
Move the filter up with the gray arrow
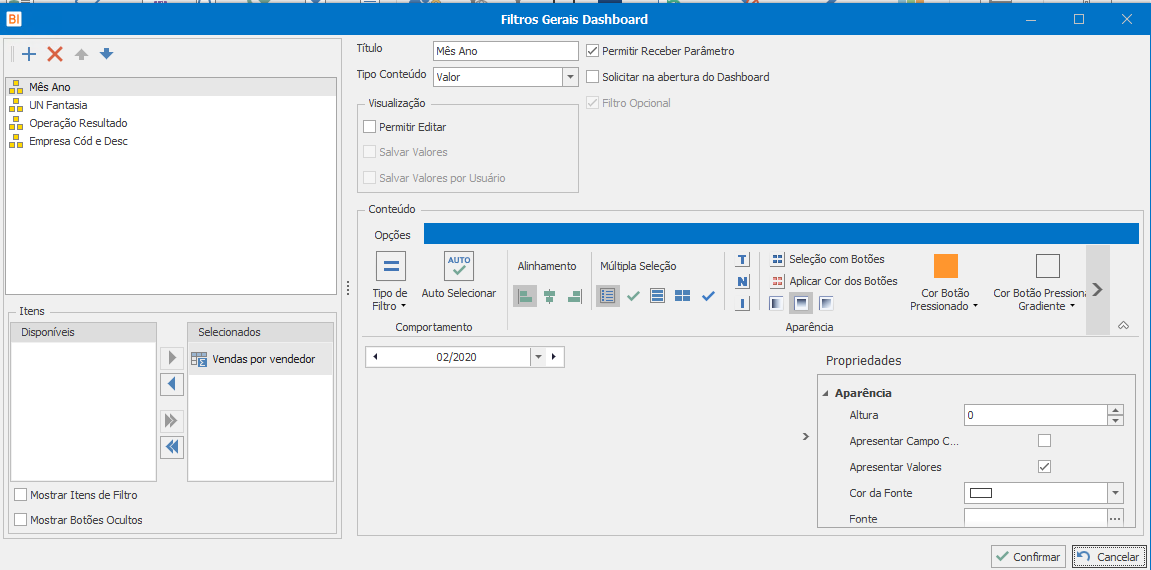coord(81,54)
